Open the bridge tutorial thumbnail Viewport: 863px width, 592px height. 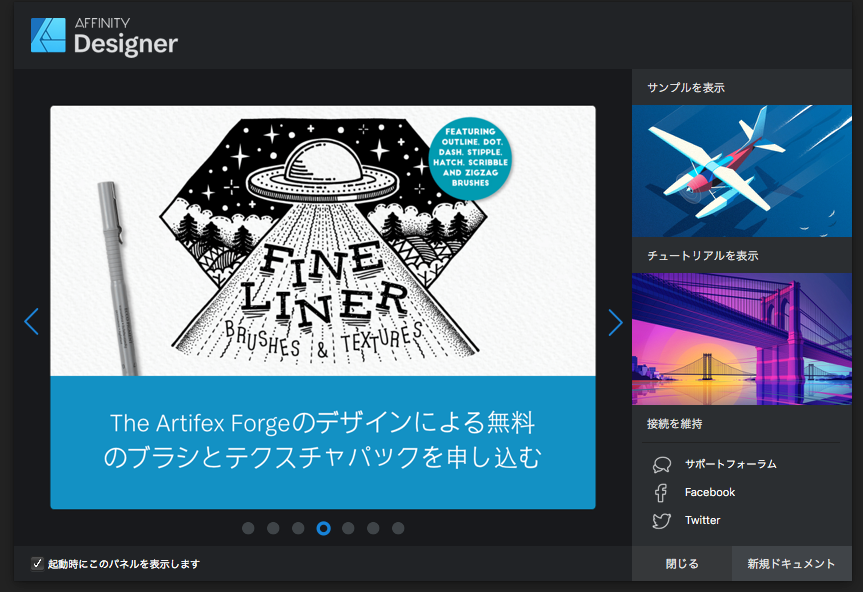pos(741,339)
